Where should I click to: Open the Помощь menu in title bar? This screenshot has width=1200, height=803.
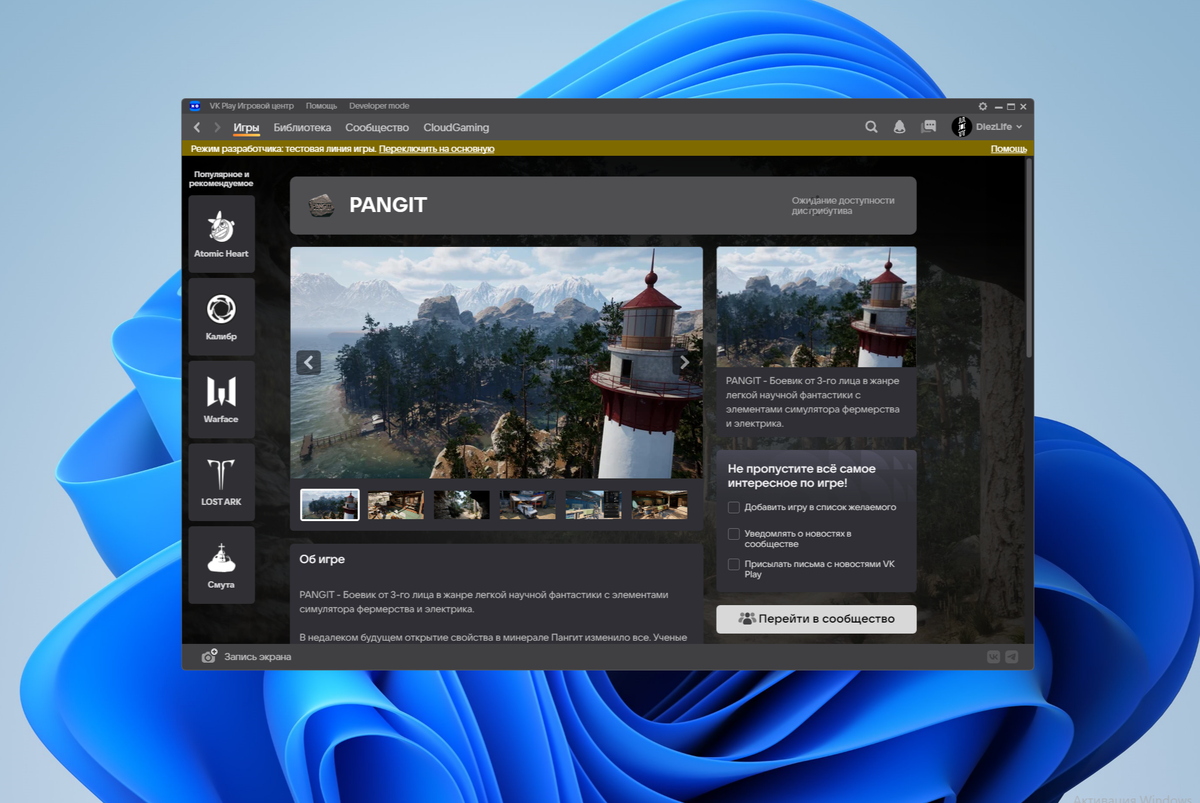click(321, 106)
